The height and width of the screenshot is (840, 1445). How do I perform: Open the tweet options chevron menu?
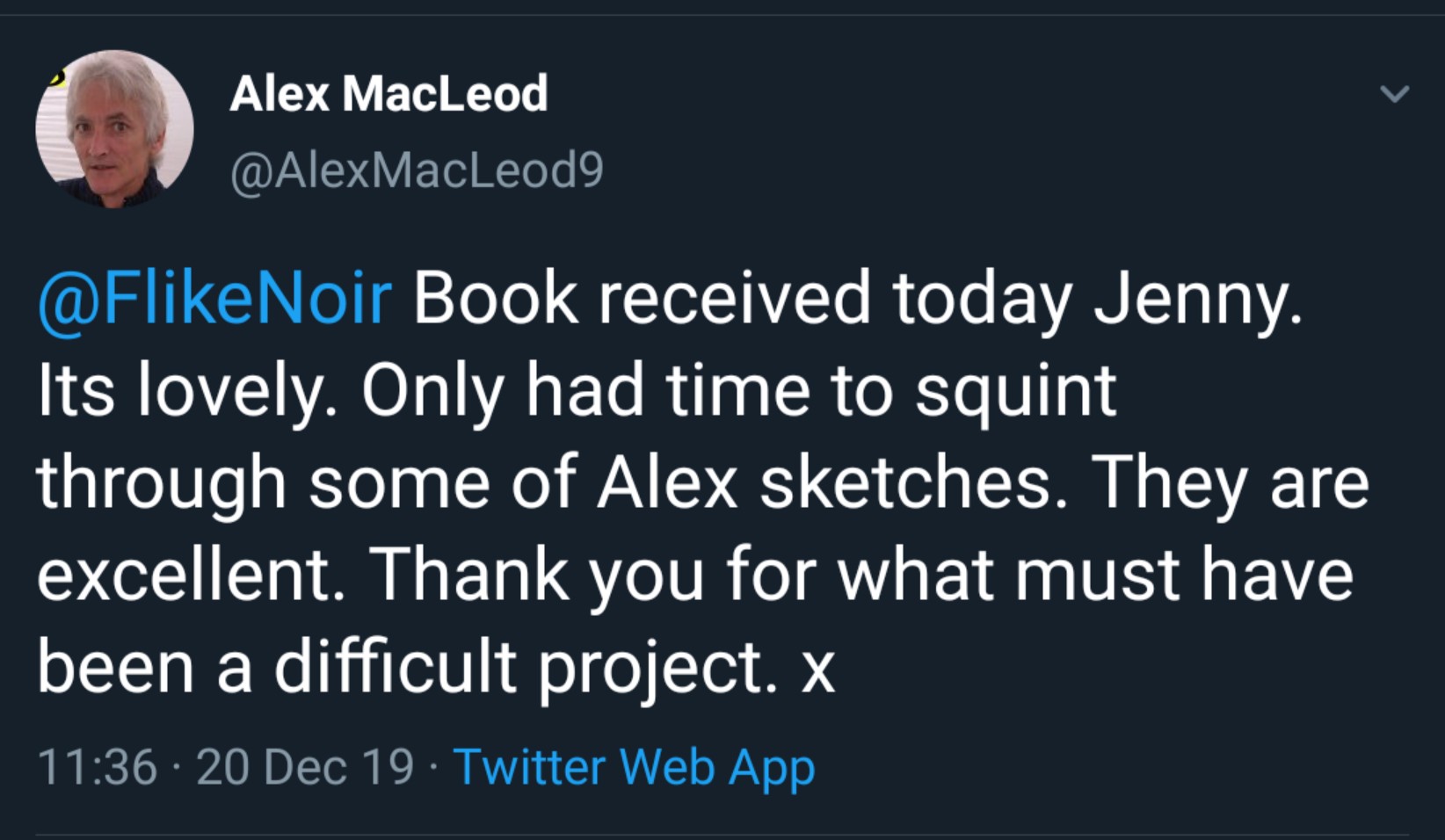click(1395, 93)
